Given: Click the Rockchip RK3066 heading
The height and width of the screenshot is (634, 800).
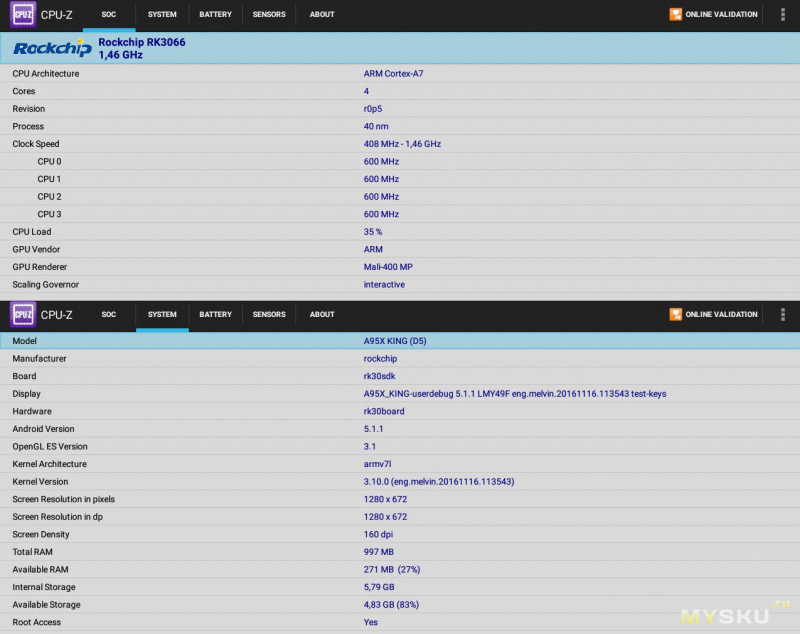Looking at the screenshot, I should 142,42.
